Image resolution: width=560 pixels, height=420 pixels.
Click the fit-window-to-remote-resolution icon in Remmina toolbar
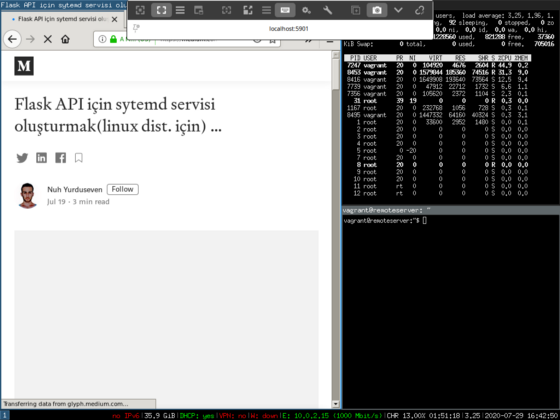[x=140, y=10]
